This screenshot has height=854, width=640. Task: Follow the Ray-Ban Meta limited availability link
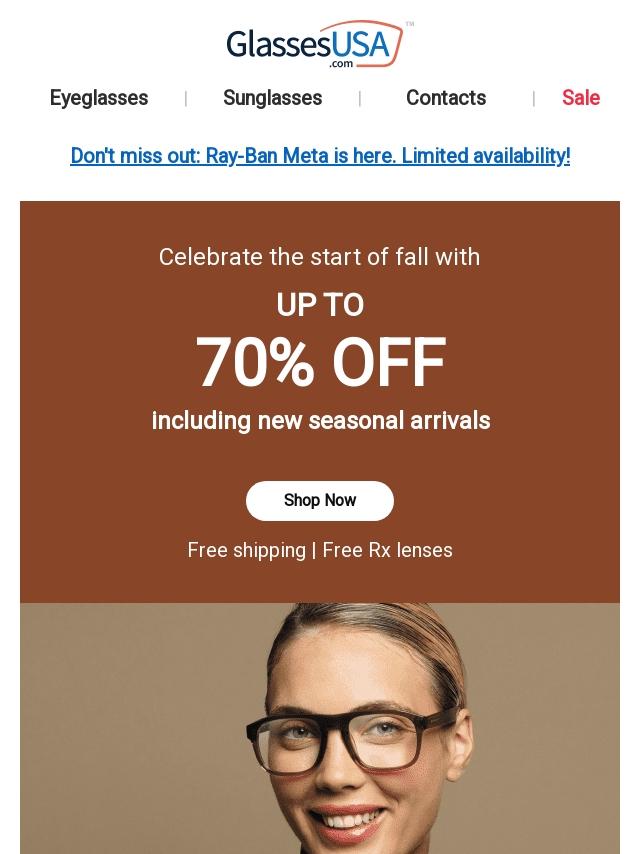tap(320, 156)
